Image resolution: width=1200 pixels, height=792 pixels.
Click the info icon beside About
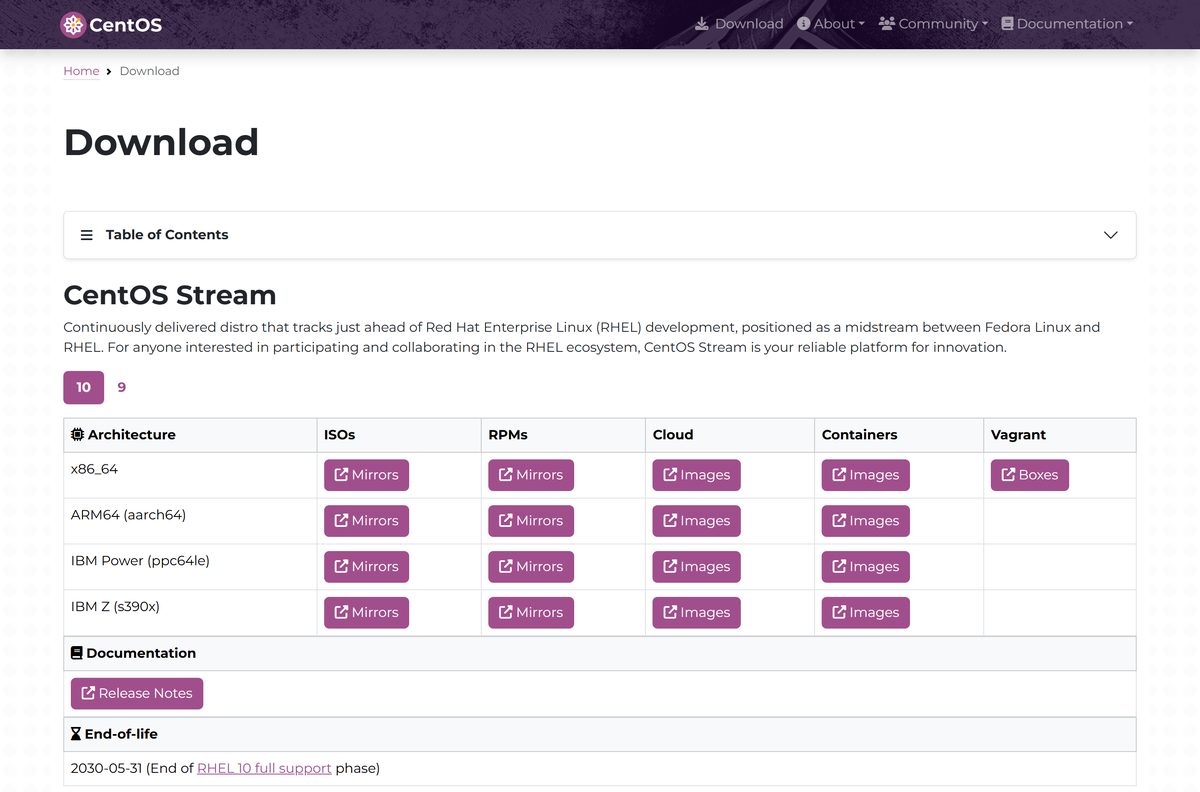803,24
